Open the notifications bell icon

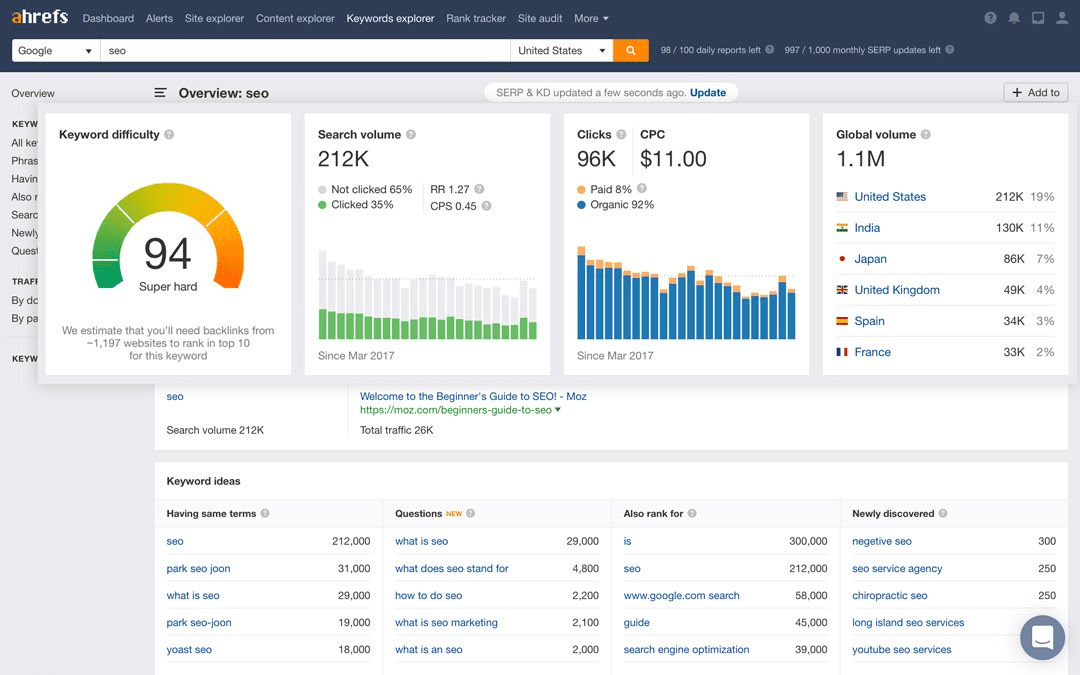pyautogui.click(x=1014, y=18)
